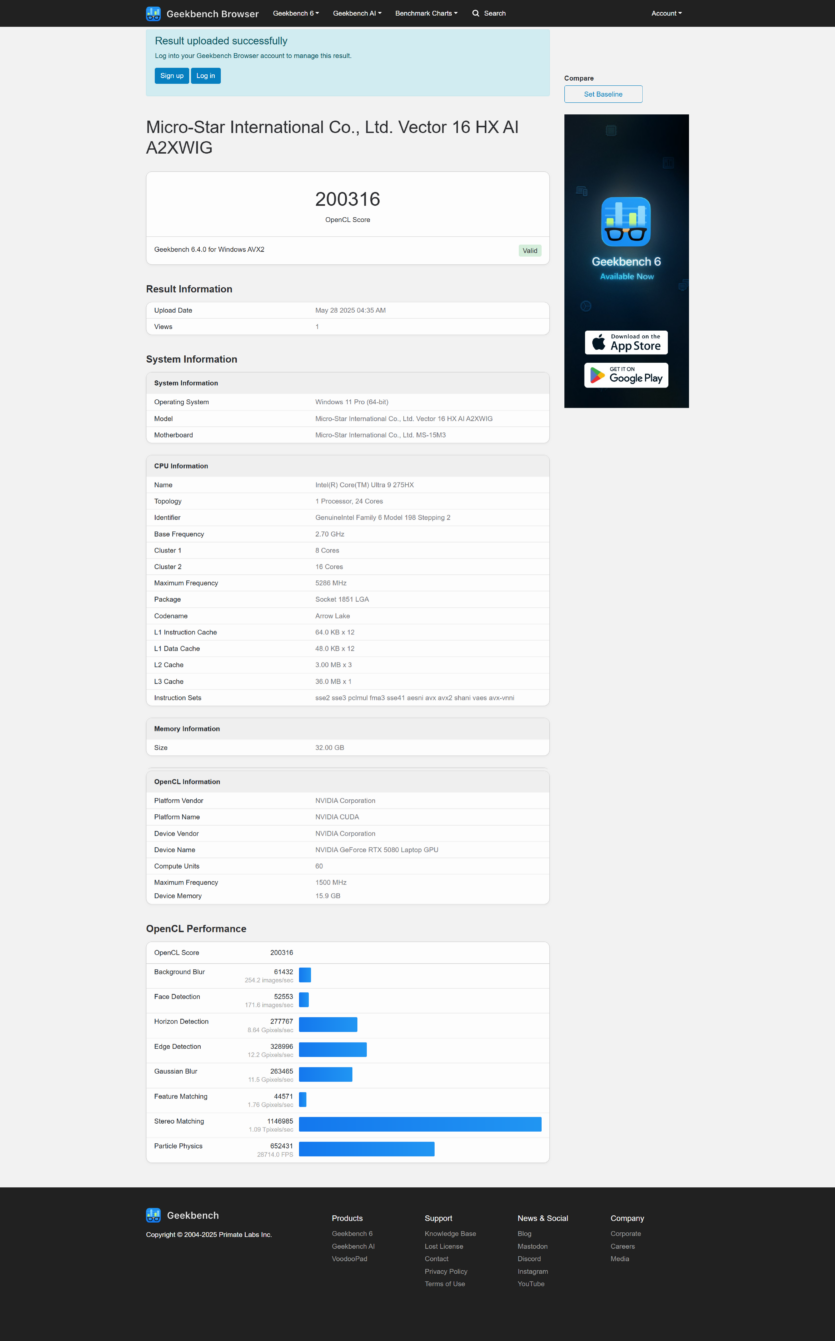Click the Horizon Detection performance bar
The width and height of the screenshot is (835, 1341).
(328, 1024)
